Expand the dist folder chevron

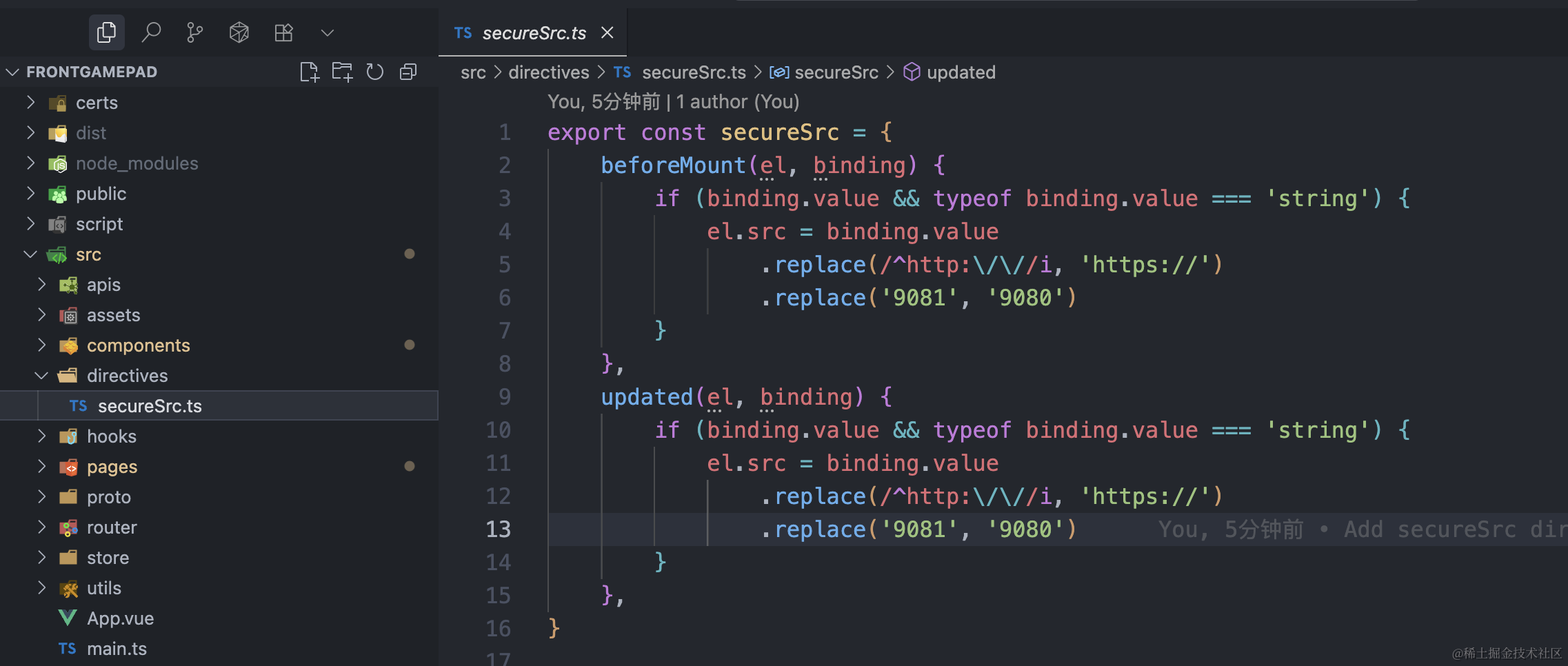click(30, 132)
